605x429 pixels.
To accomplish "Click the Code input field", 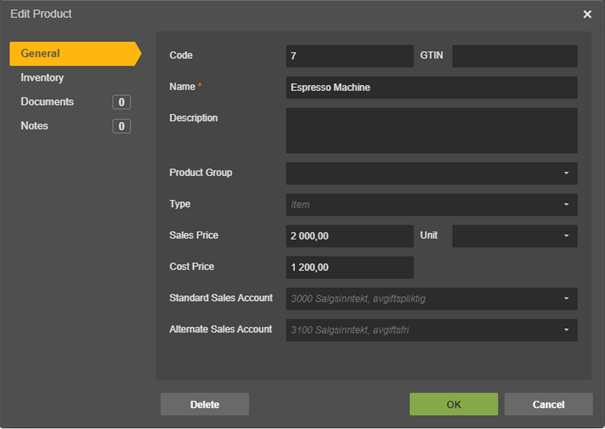I will pyautogui.click(x=349, y=56).
